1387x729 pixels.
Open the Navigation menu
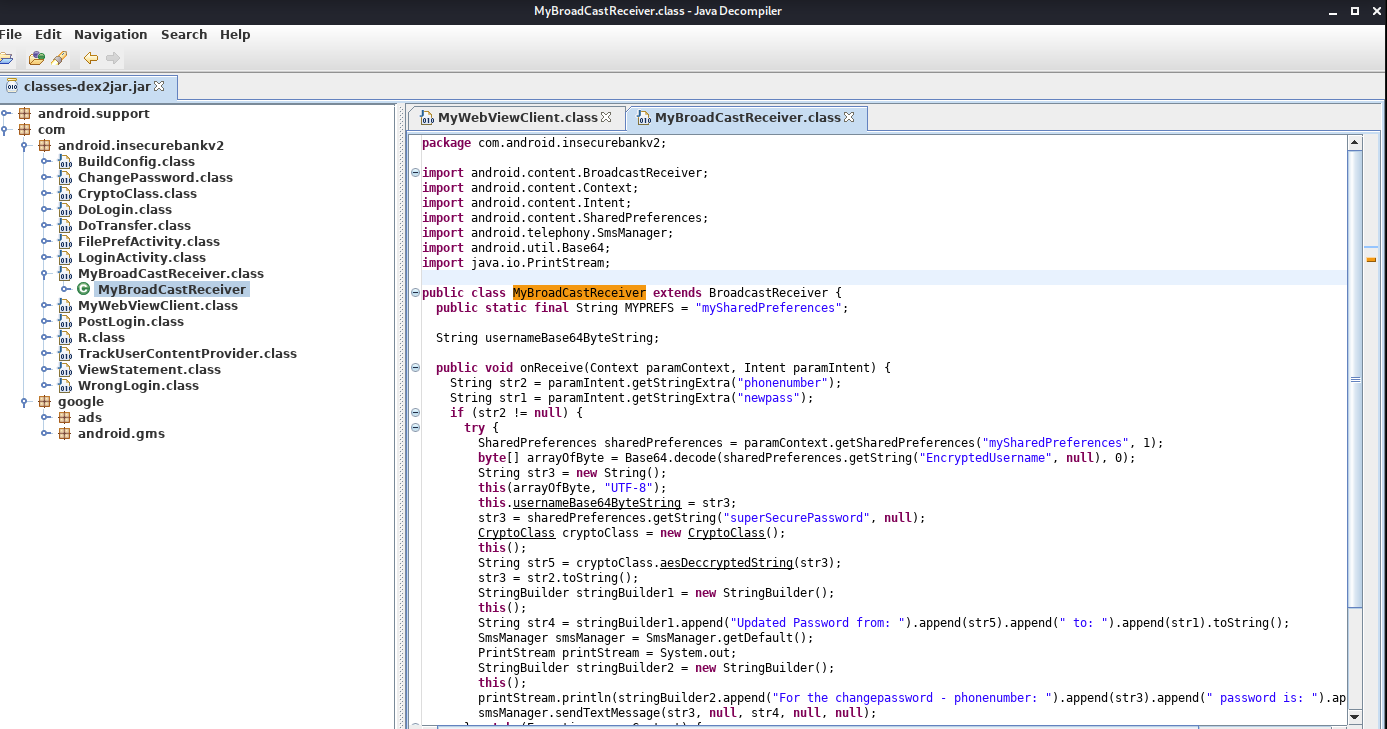110,34
